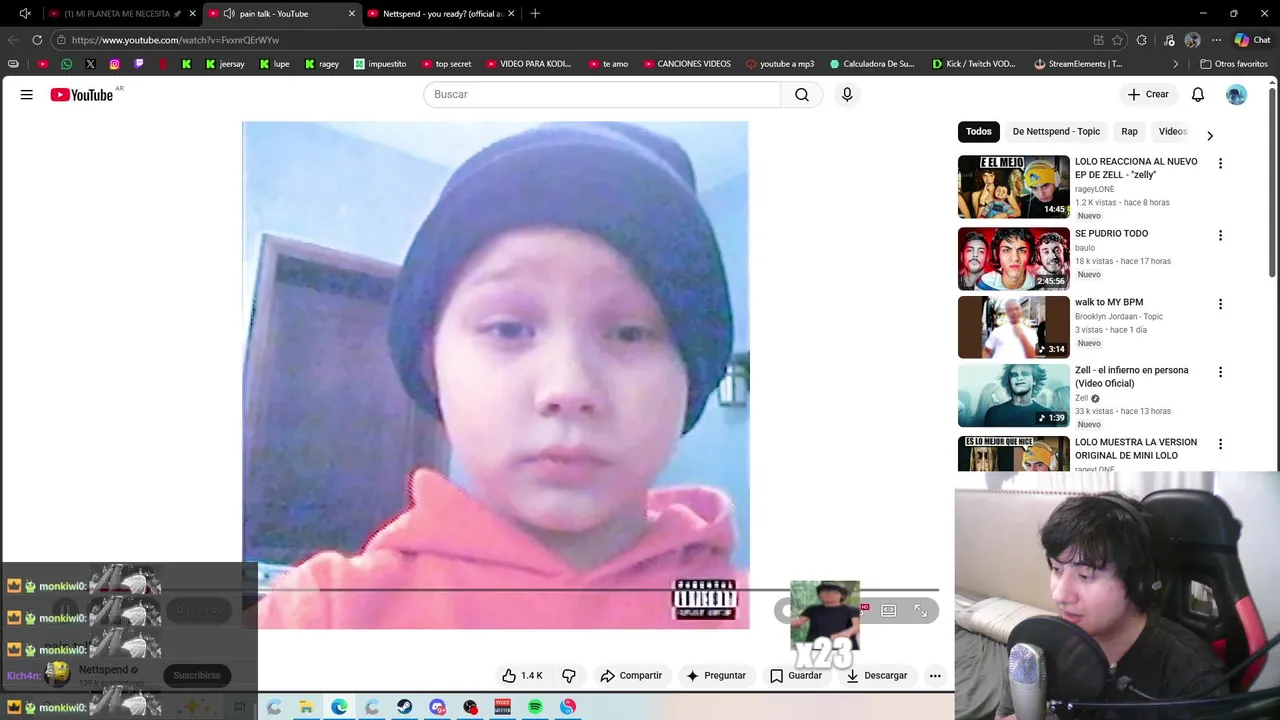Image resolution: width=1280 pixels, height=720 pixels.
Task: Reload the page with the refresh button
Action: 37,40
